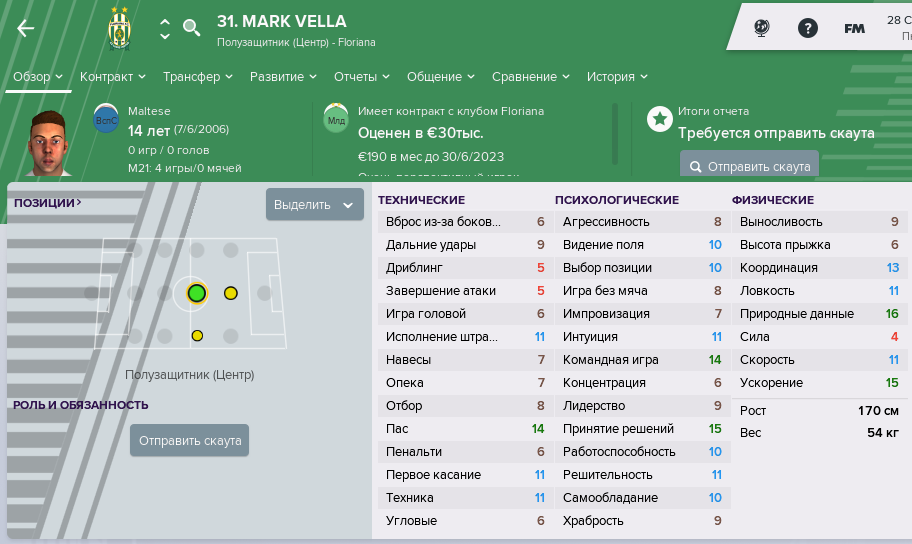
Task: Click Отправить скаута button under role section
Action: 190,440
